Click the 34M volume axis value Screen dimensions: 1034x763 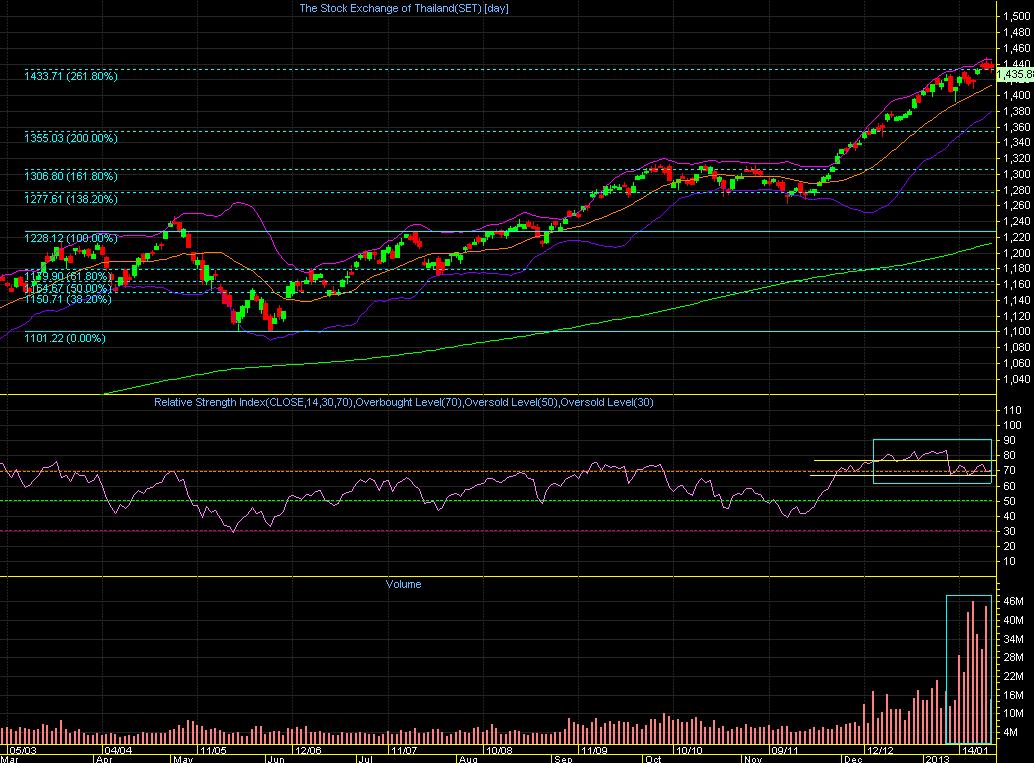point(1014,639)
